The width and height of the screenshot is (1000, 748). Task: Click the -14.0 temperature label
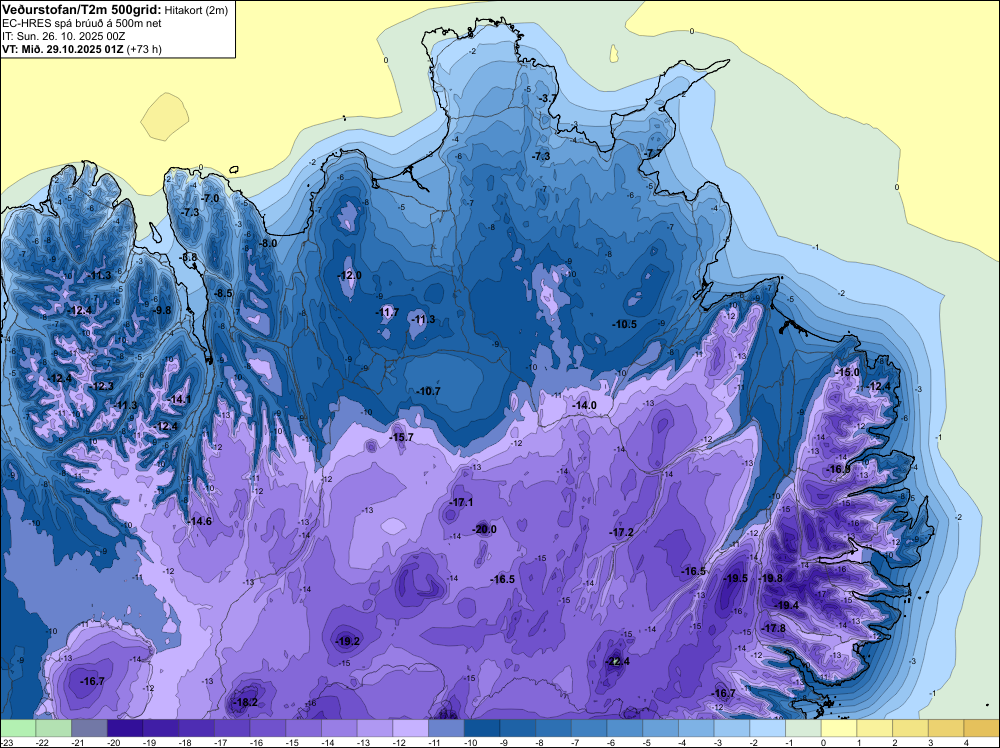(584, 405)
